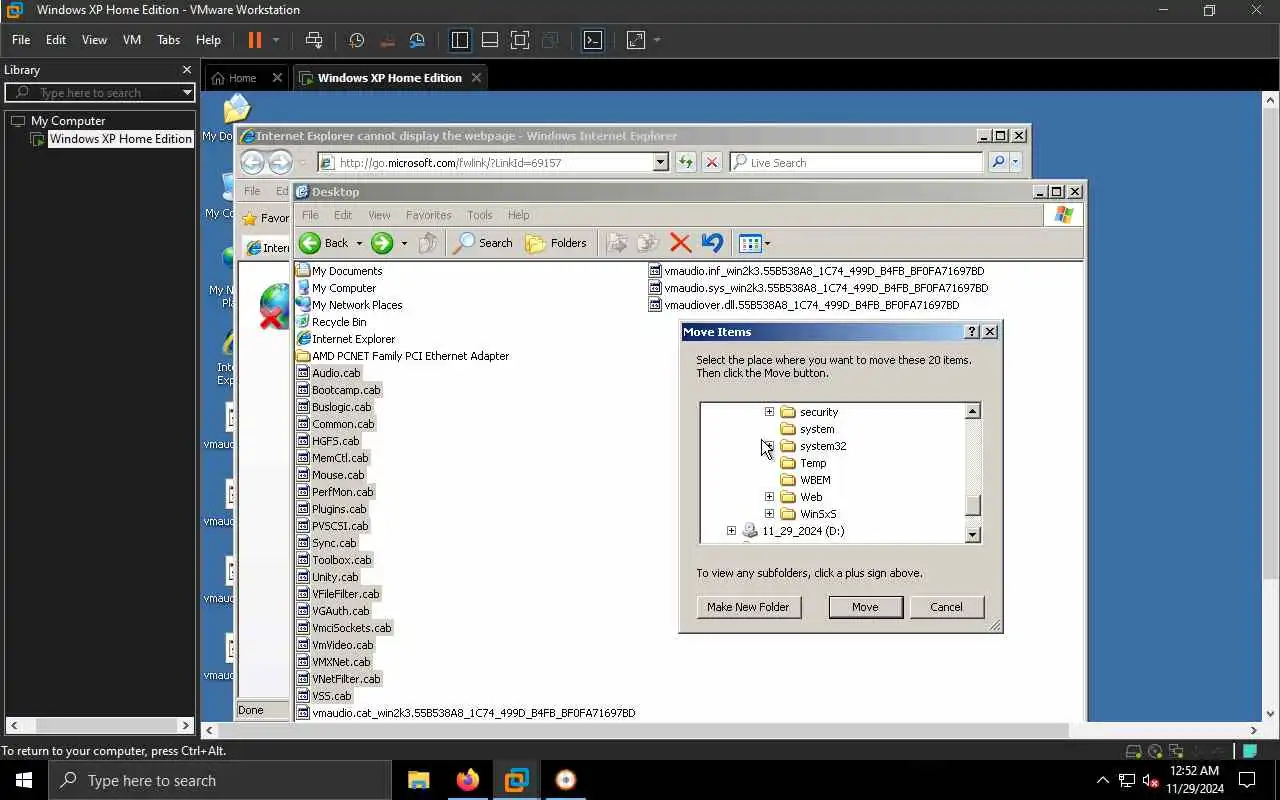Switch to the Home tab
Screen dimensions: 1280x800
tap(243, 78)
